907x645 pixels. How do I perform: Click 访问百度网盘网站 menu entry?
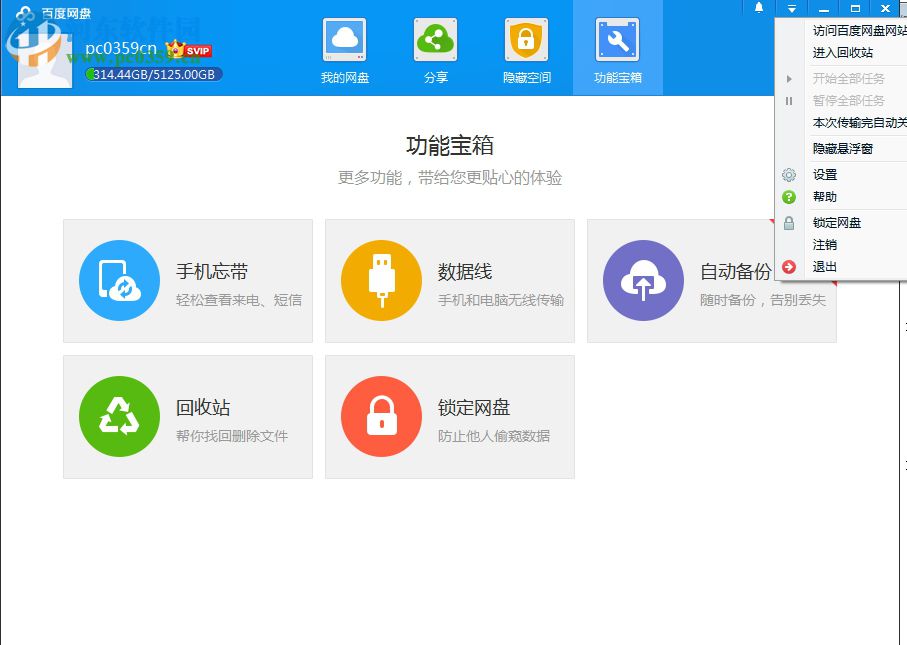coord(851,31)
